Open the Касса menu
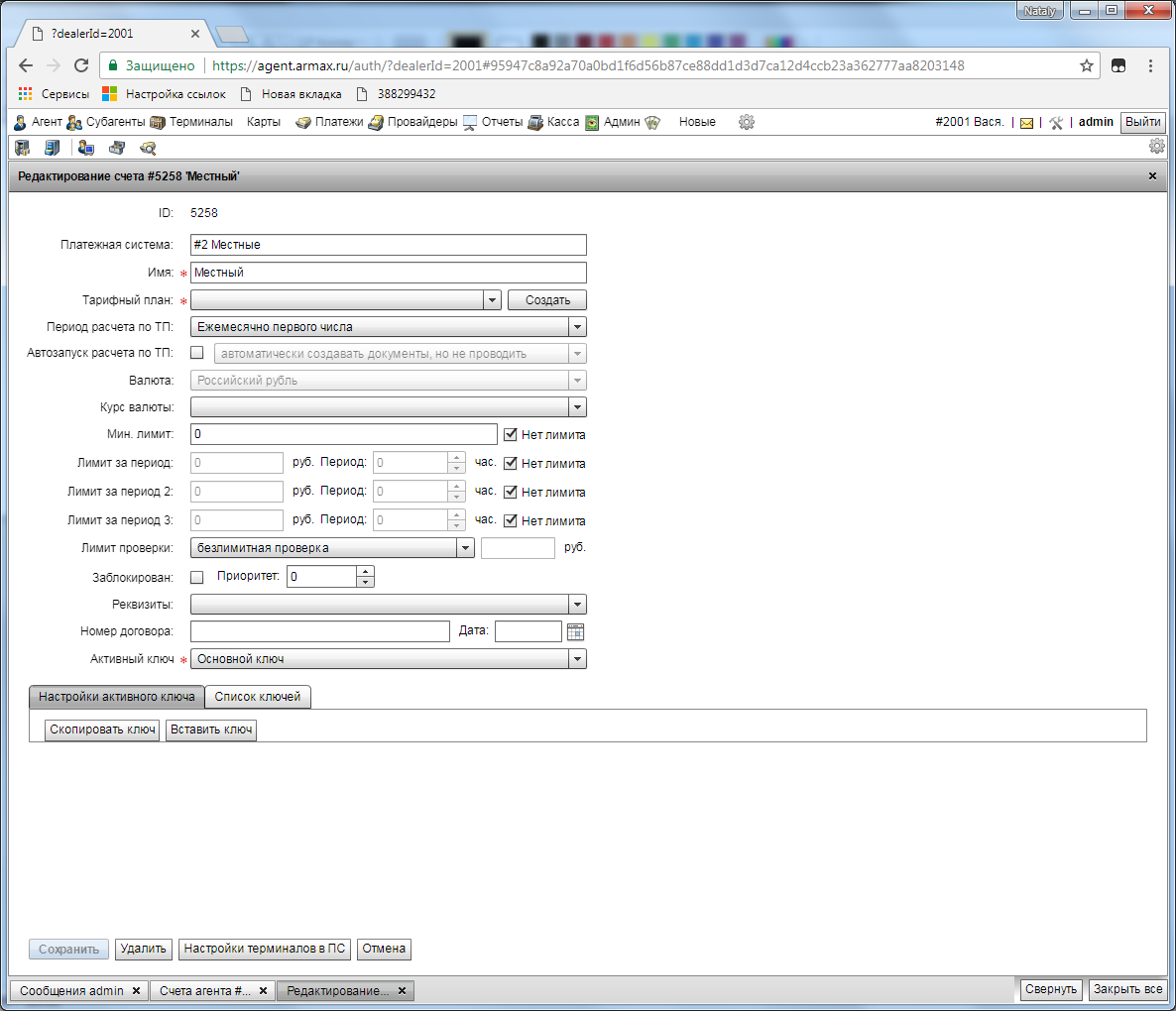1176x1011 pixels. (x=553, y=122)
